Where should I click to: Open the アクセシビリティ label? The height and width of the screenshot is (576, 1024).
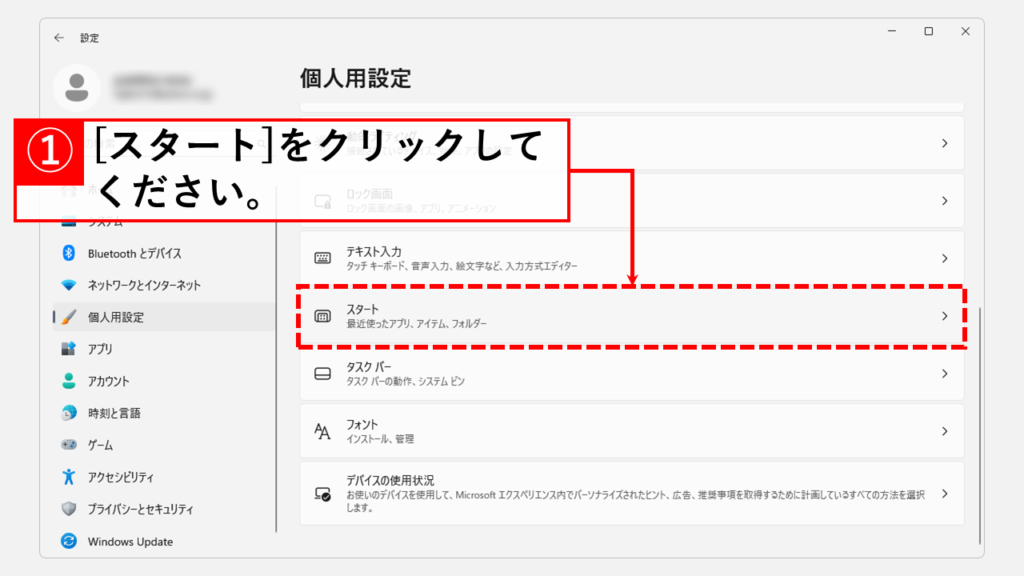pos(121,477)
